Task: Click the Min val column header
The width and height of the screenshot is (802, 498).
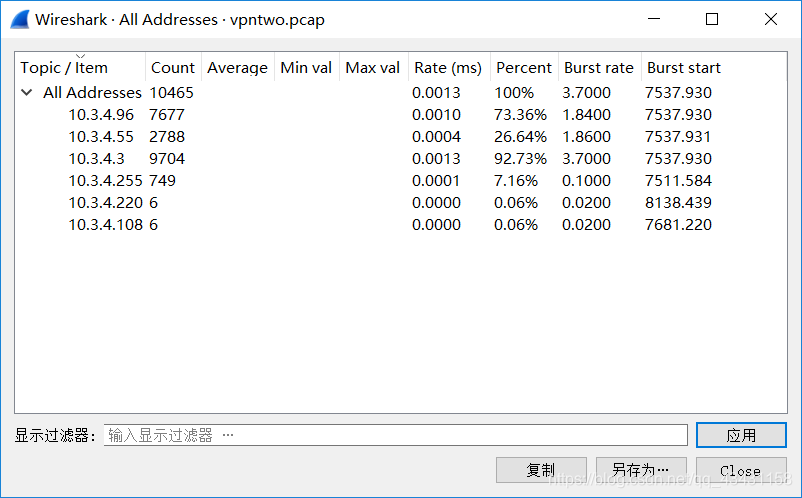Action: (306, 67)
